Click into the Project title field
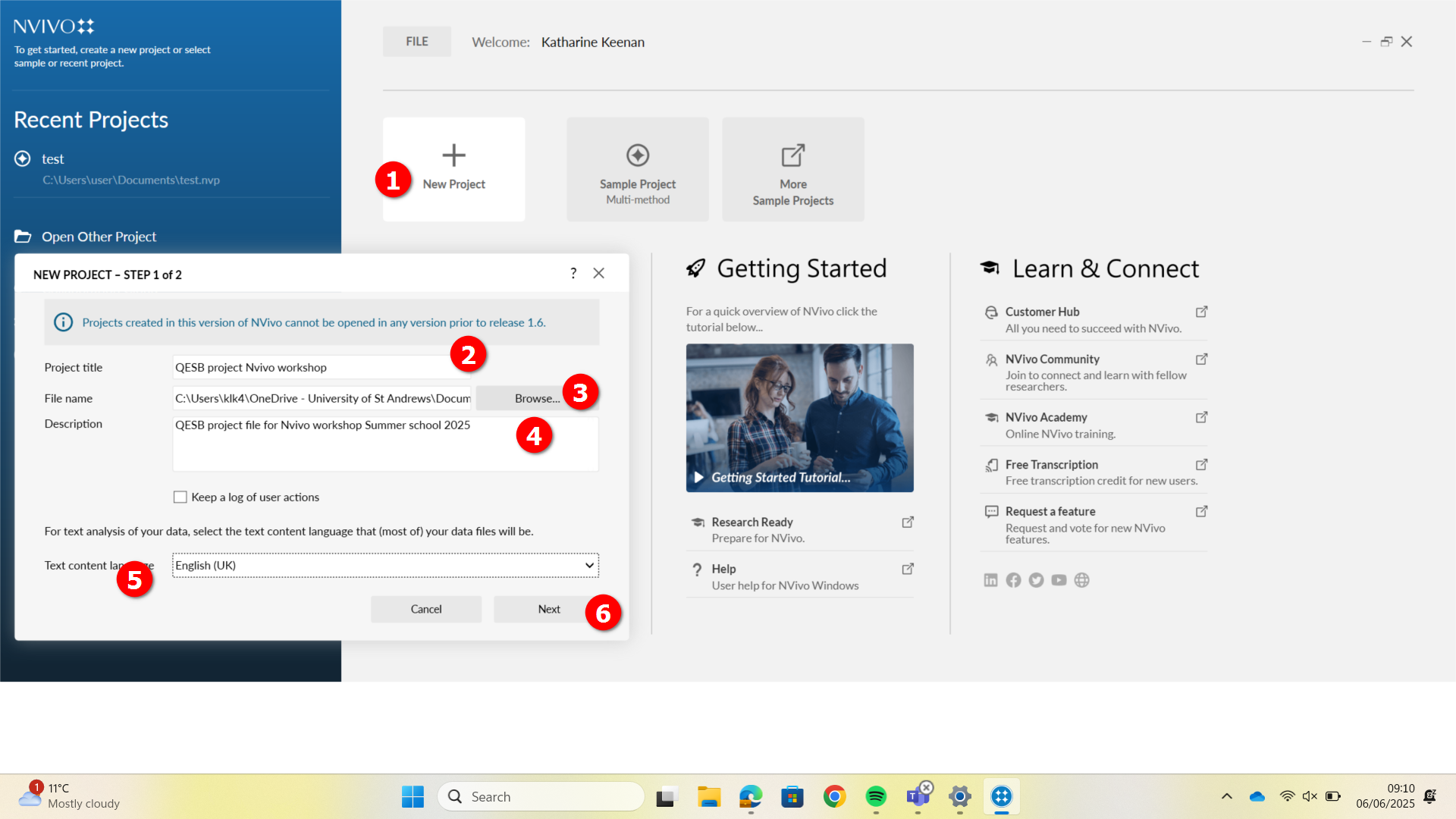The height and width of the screenshot is (819, 1456). click(x=311, y=368)
